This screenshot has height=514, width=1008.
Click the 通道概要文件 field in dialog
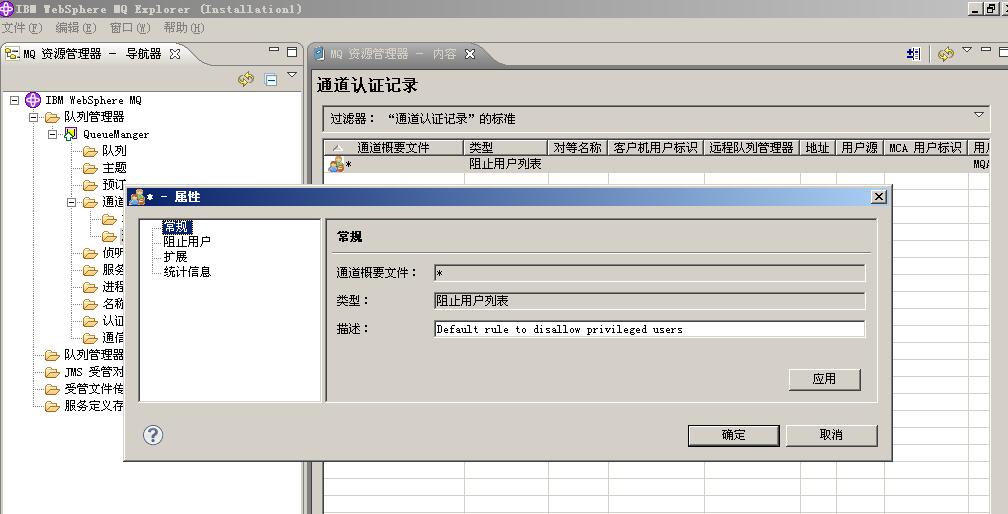pyautogui.click(x=649, y=273)
